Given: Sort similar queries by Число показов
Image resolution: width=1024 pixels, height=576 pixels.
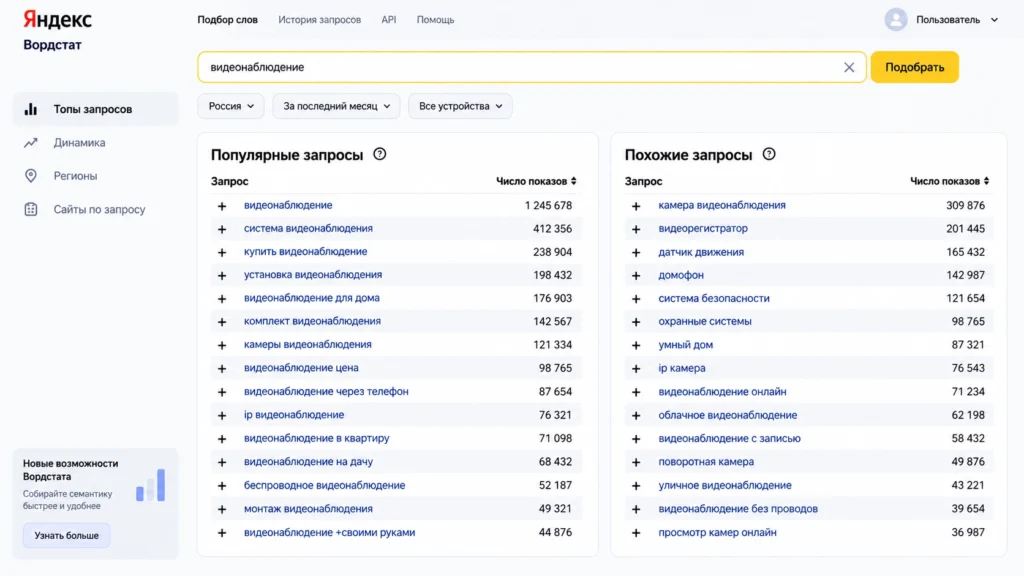Looking at the screenshot, I should click(x=950, y=181).
